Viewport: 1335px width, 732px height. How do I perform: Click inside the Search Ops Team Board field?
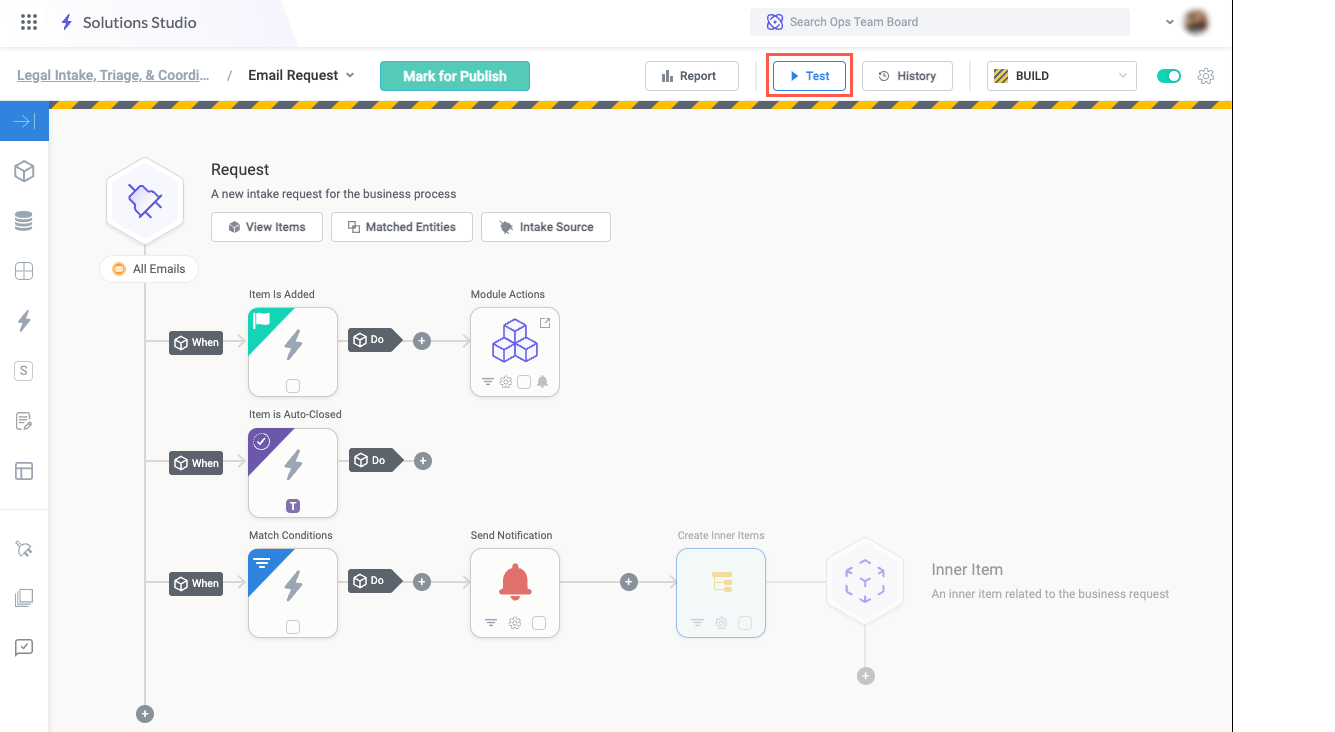(x=940, y=21)
